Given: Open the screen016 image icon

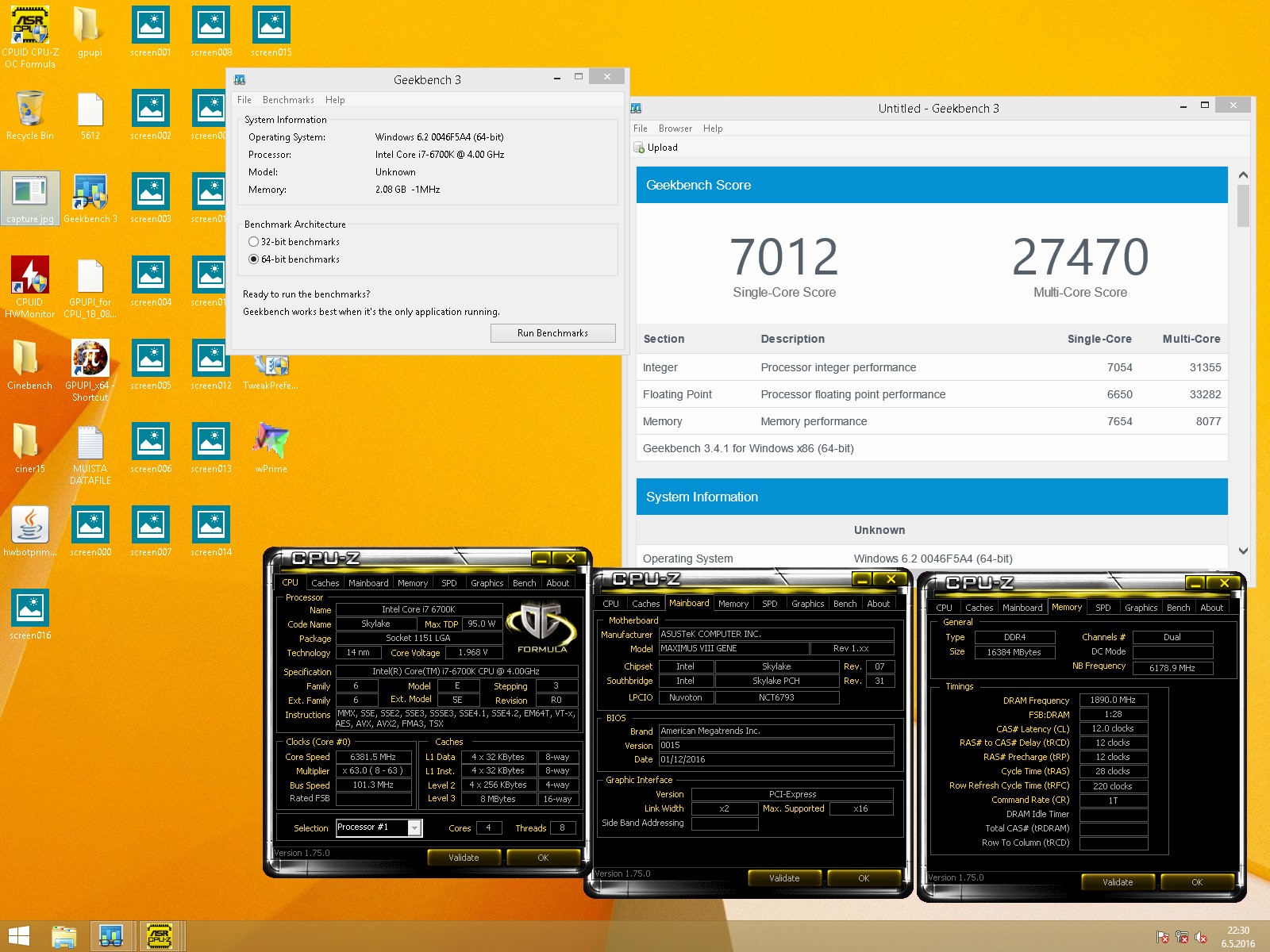Looking at the screenshot, I should point(30,615).
